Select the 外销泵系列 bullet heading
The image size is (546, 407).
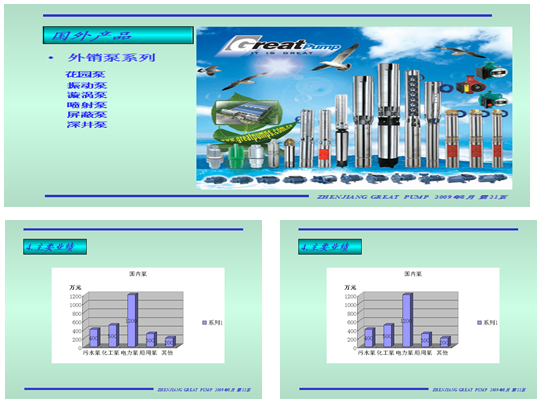111,57
